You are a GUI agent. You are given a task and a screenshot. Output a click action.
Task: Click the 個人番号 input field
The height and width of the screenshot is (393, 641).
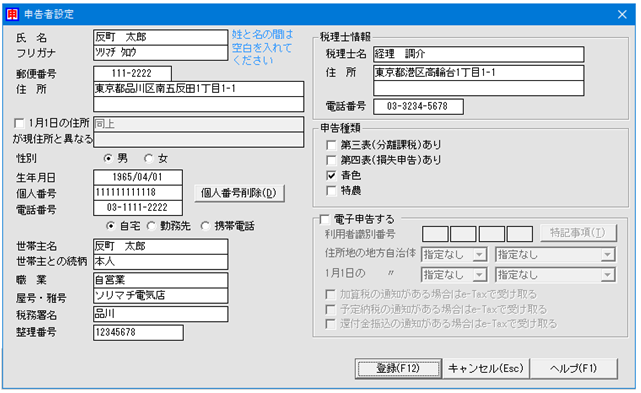click(x=138, y=193)
